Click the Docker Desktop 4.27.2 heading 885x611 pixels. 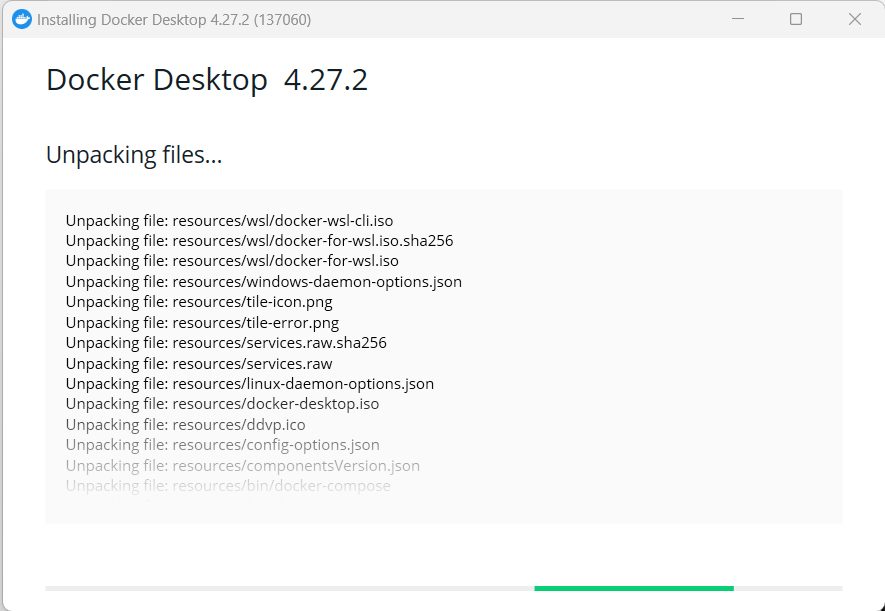point(207,80)
